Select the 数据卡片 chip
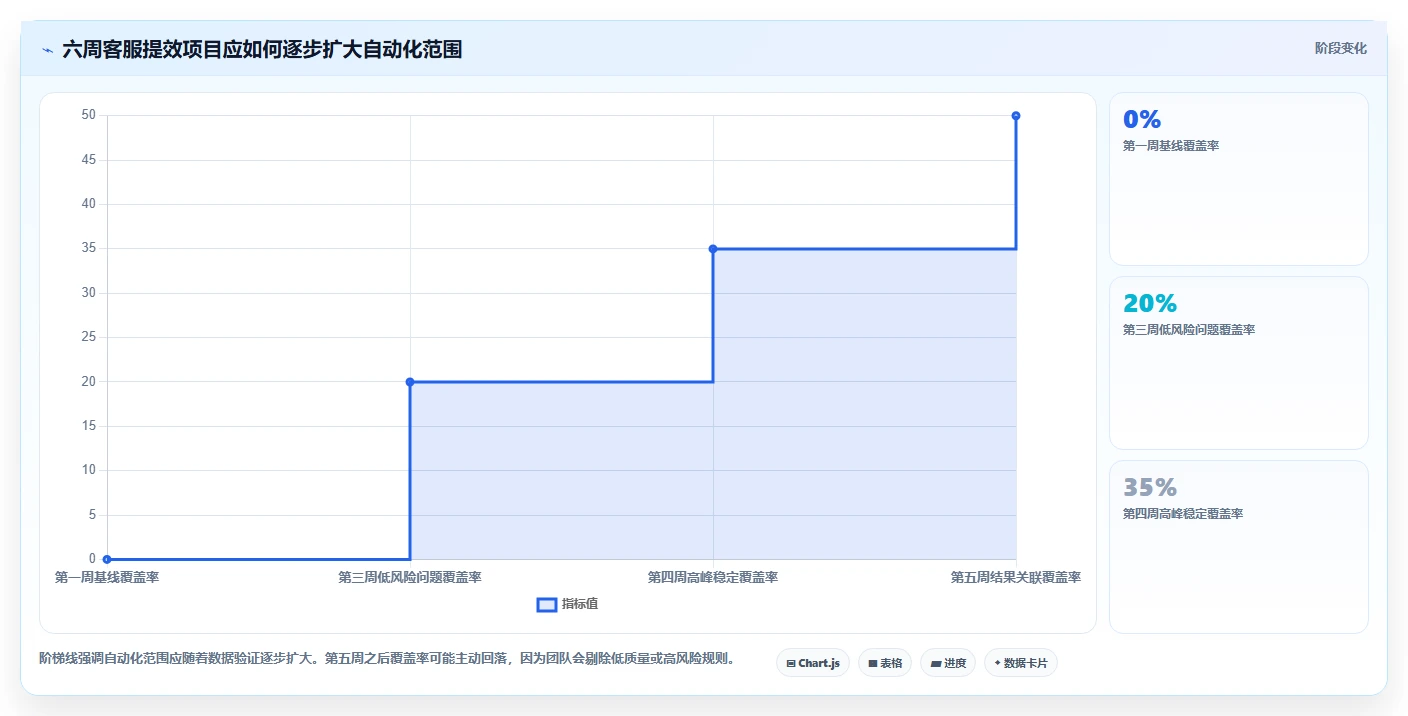 point(1021,663)
